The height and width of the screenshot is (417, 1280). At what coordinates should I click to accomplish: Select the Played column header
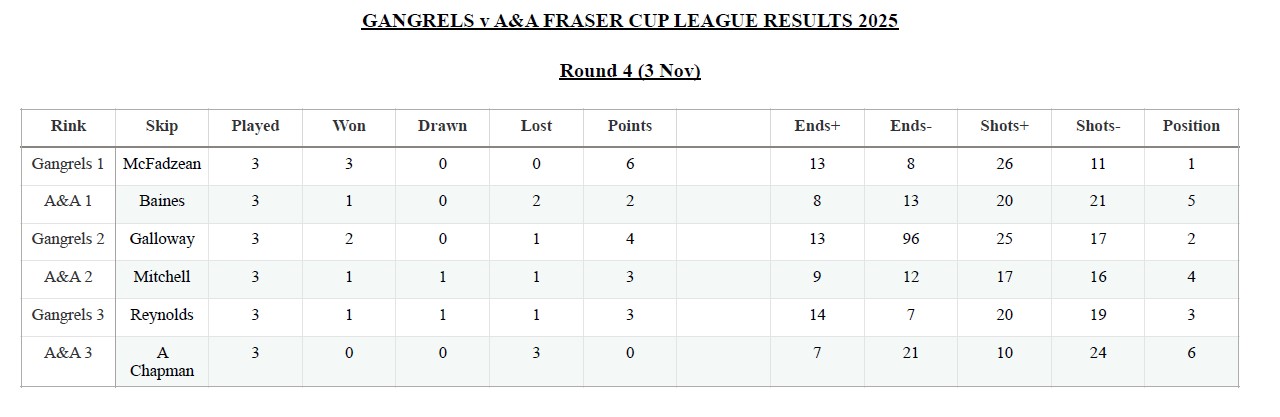tap(255, 126)
